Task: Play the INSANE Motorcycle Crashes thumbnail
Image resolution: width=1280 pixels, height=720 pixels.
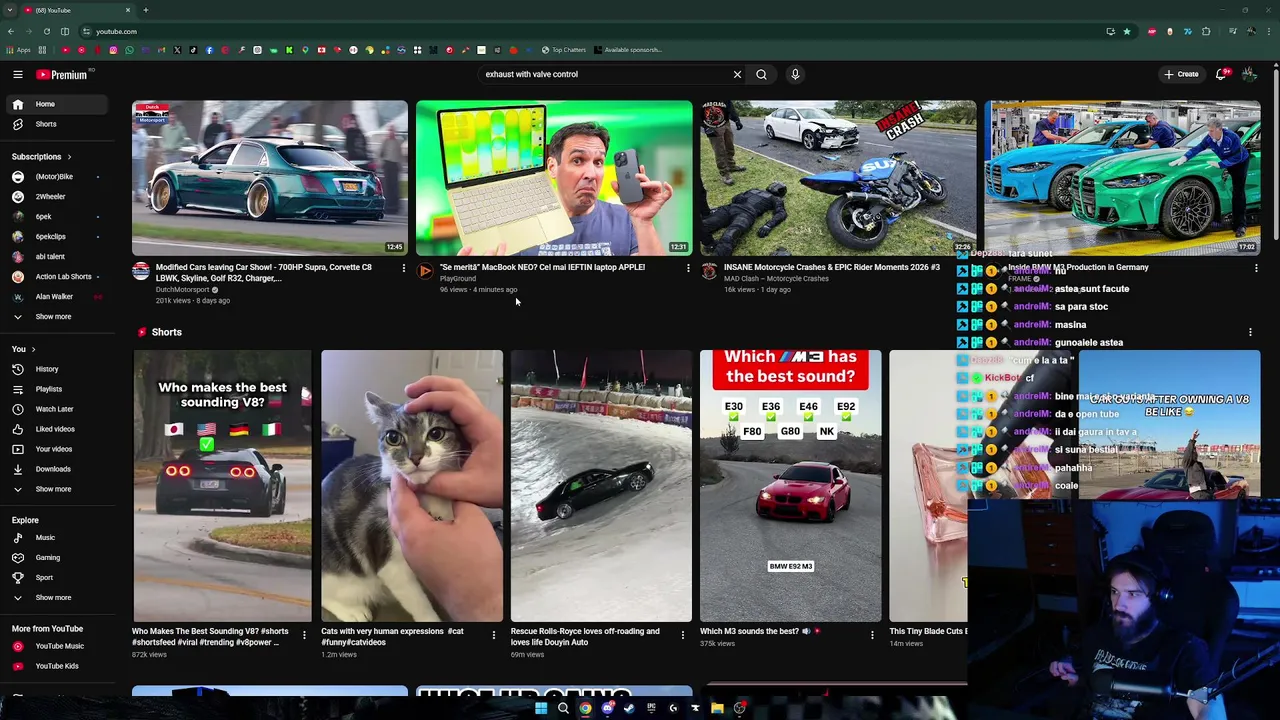Action: pos(838,178)
